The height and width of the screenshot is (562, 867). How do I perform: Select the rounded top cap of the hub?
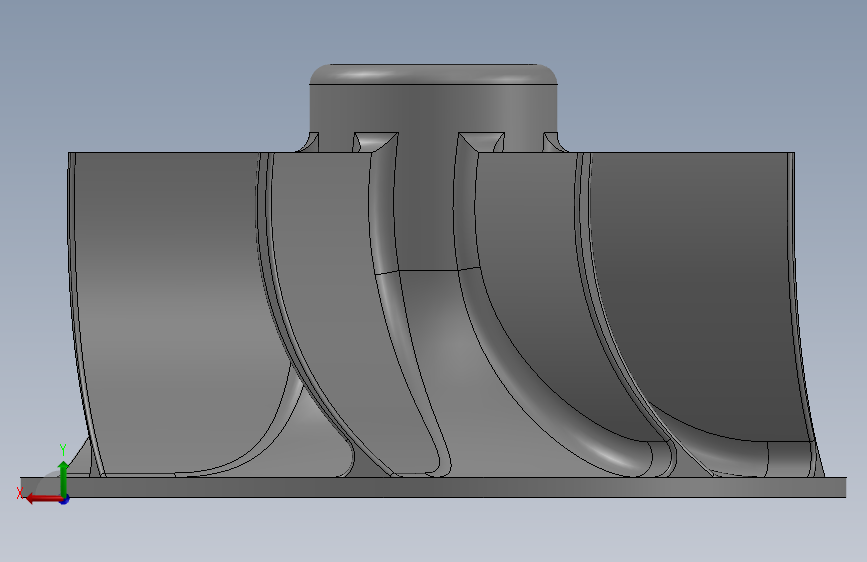433,74
